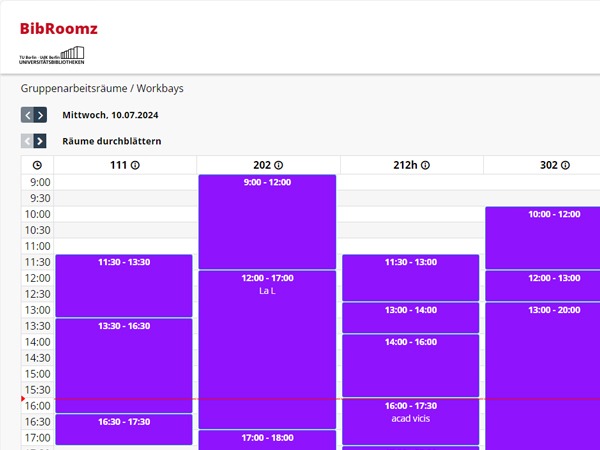Show info for room 212h
The image size is (600, 450).
pos(426,165)
